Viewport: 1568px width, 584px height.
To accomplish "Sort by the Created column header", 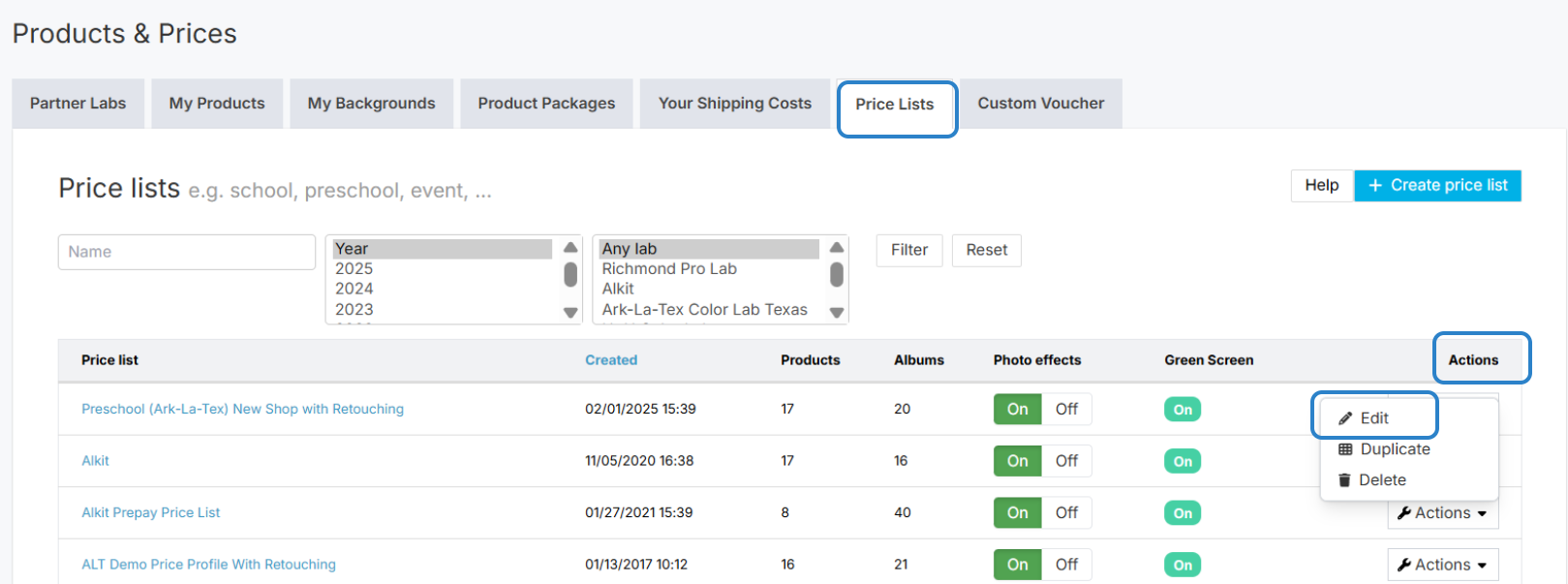I will (611, 360).
